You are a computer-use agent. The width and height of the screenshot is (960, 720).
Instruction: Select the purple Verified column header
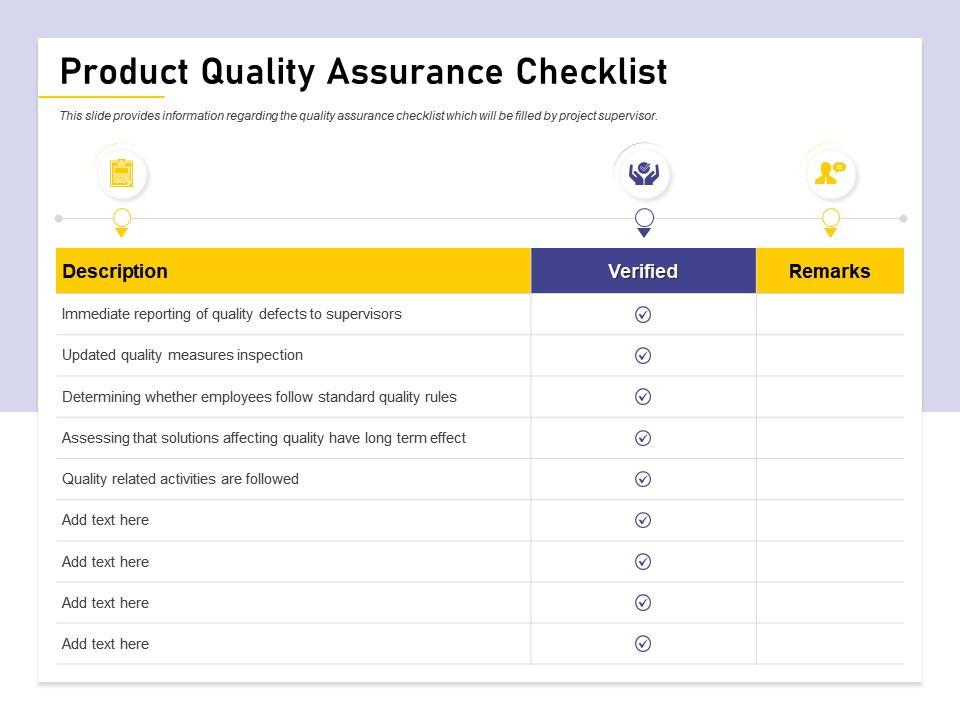(x=643, y=271)
